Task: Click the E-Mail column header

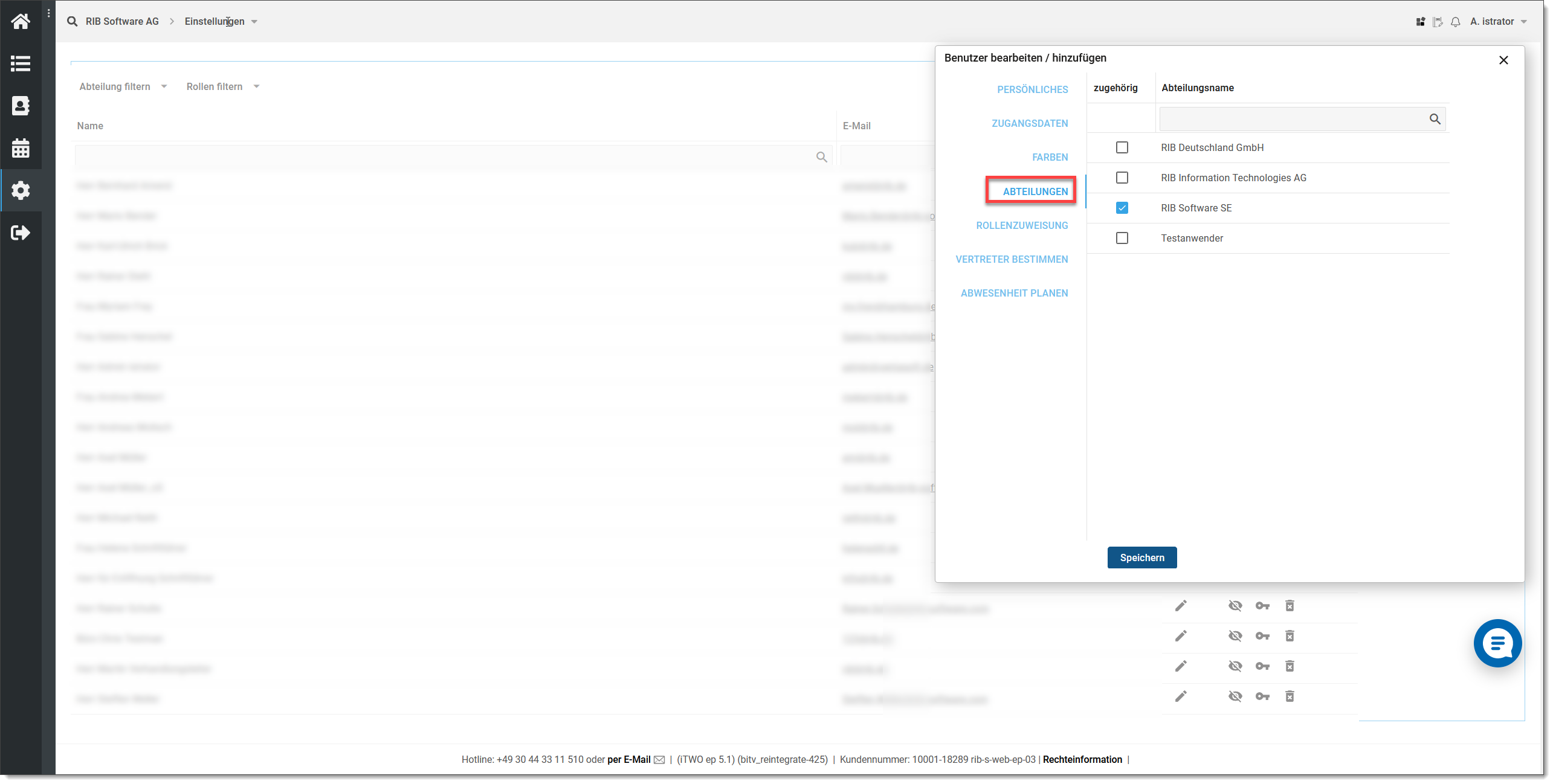Action: pyautogui.click(x=856, y=126)
